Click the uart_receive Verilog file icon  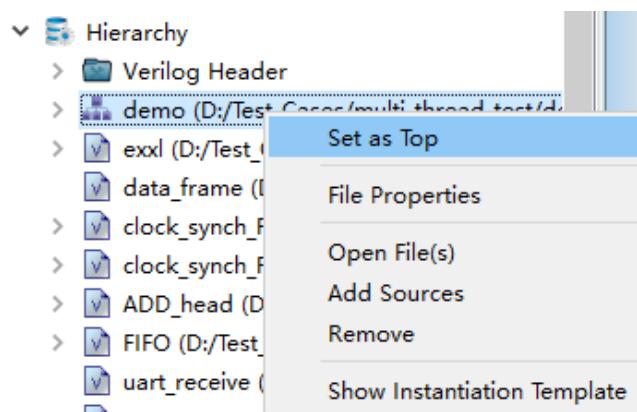pyautogui.click(x=97, y=381)
